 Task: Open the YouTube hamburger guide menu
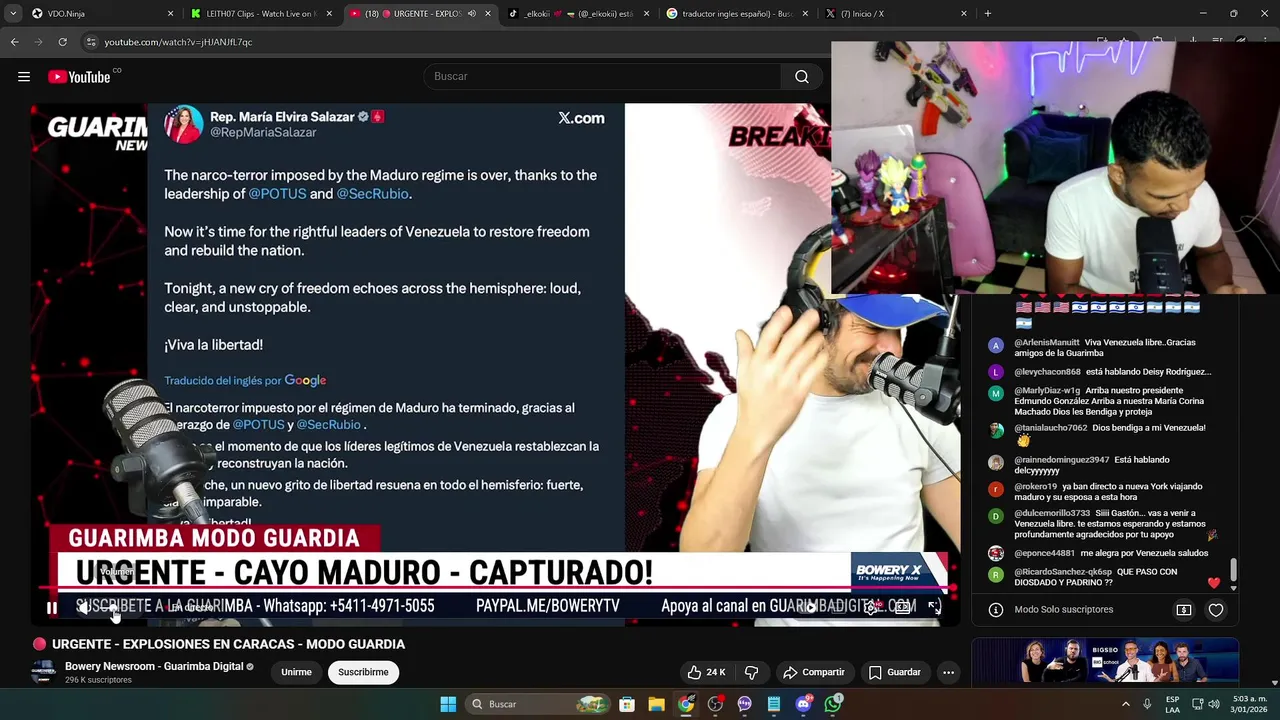[x=24, y=77]
